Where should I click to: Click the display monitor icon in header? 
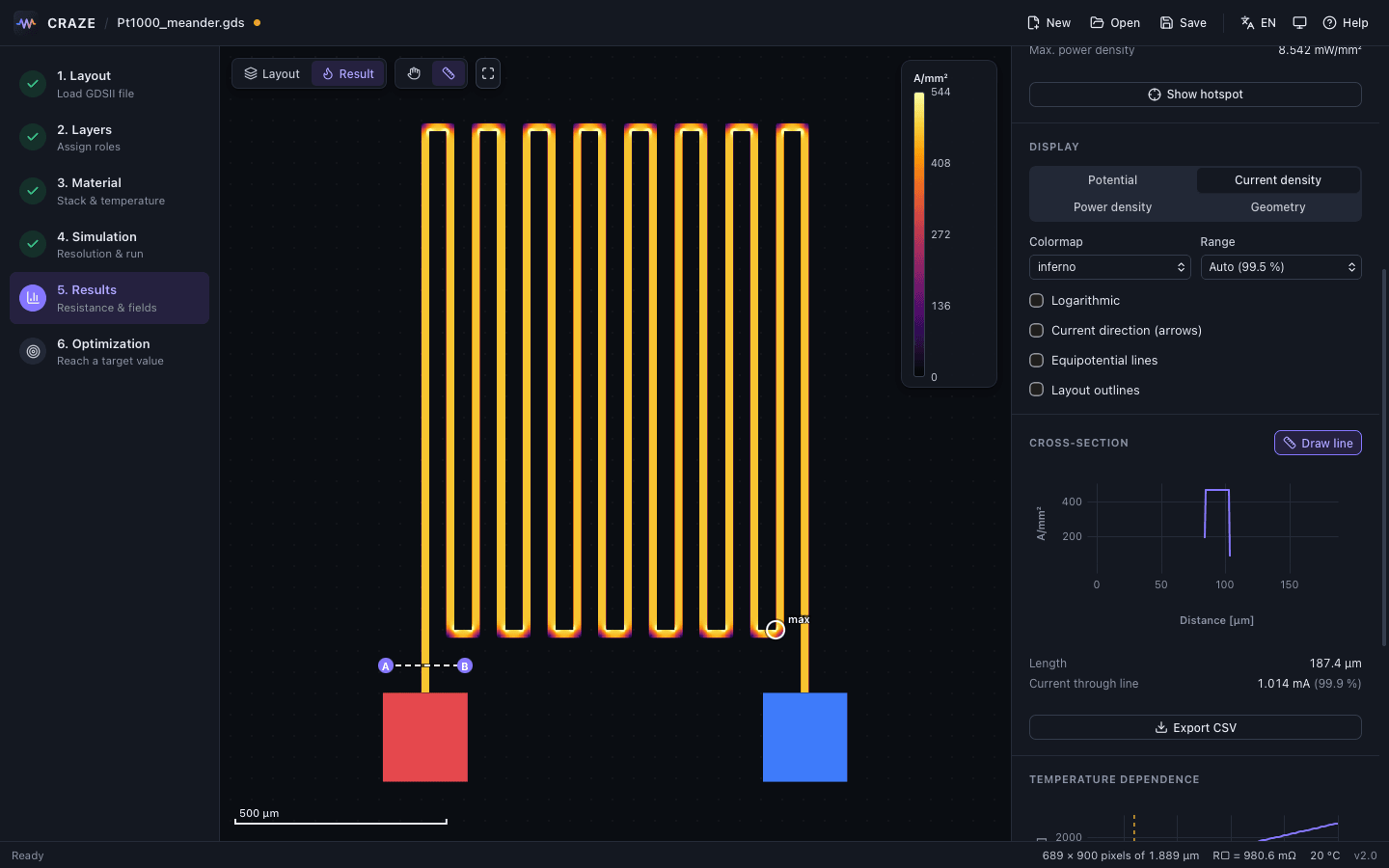(1299, 22)
